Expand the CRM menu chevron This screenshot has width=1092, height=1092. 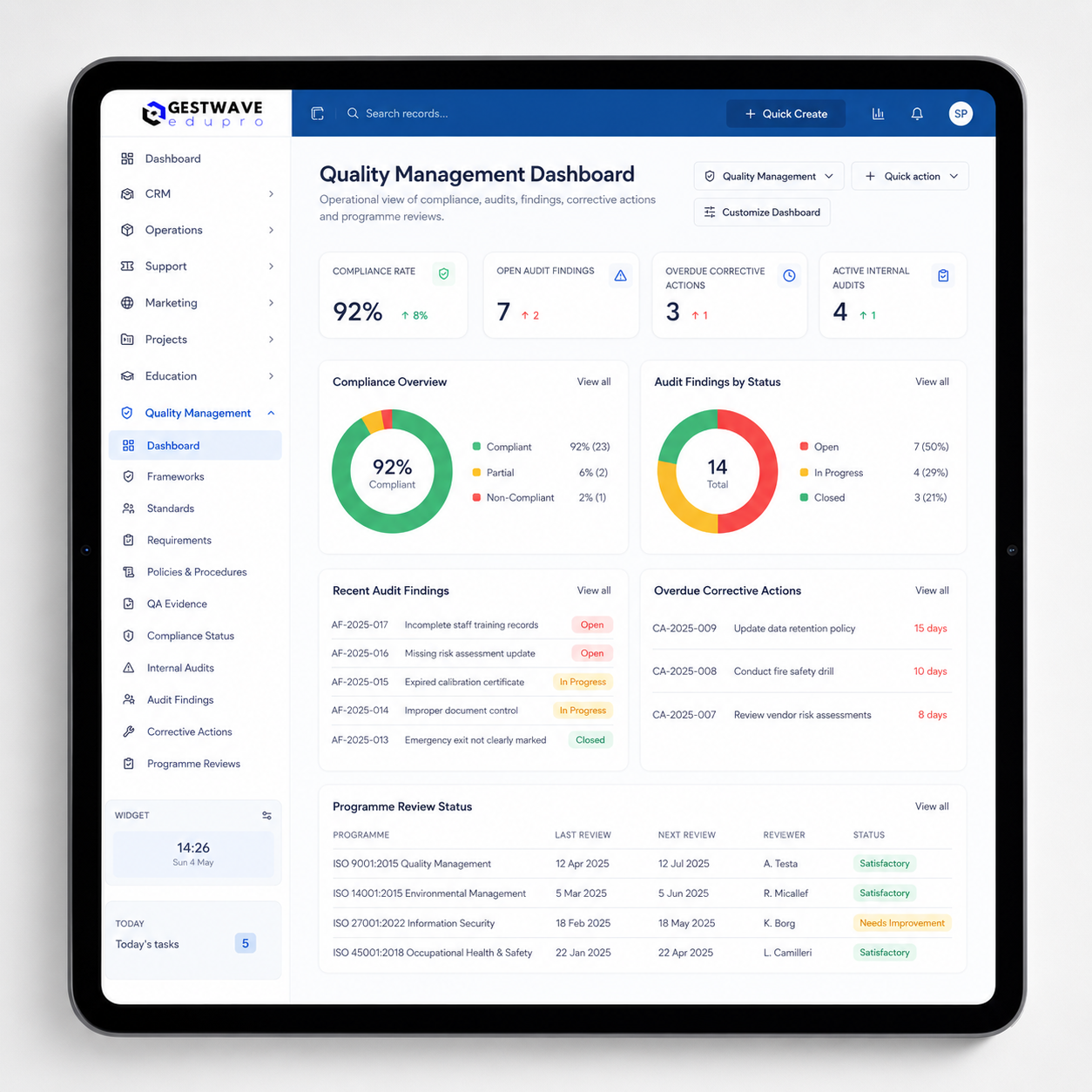tap(271, 193)
